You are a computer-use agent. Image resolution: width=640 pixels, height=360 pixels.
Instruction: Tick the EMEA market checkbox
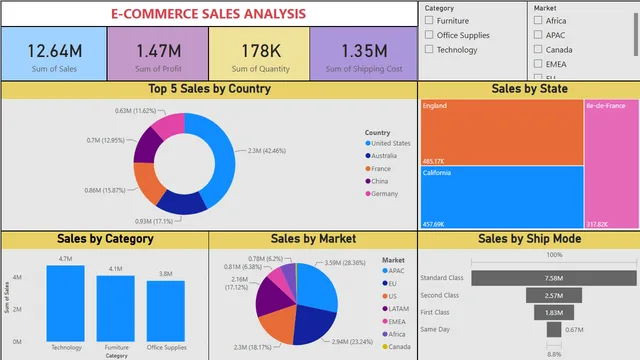[x=538, y=64]
